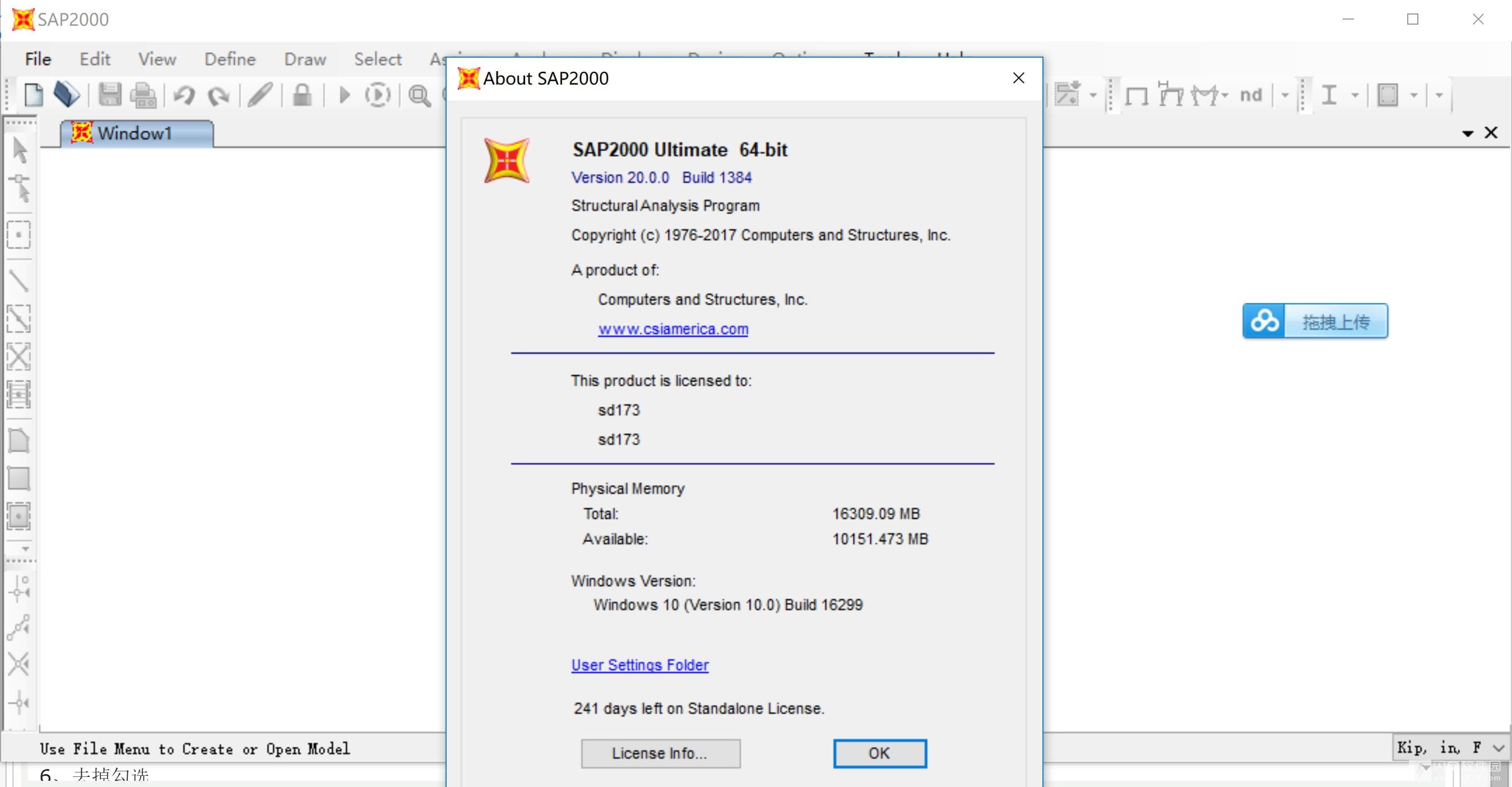Click the Redo arrow icon
Viewport: 1512px width, 787px height.
click(x=219, y=95)
